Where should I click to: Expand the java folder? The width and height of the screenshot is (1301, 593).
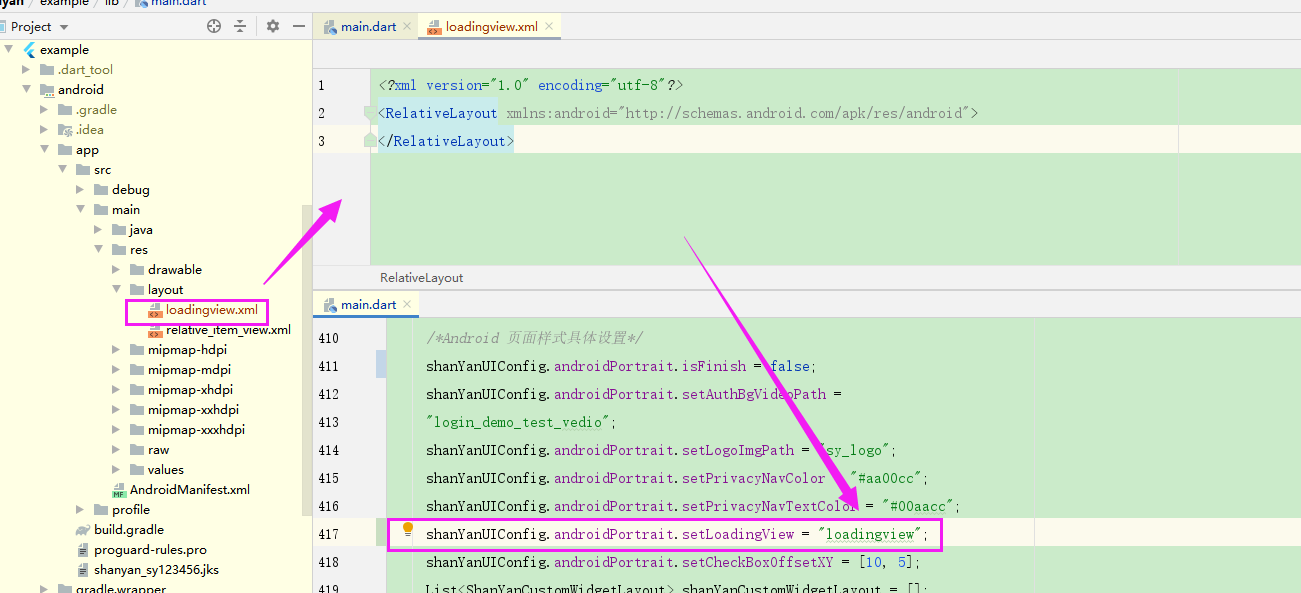[x=99, y=230]
